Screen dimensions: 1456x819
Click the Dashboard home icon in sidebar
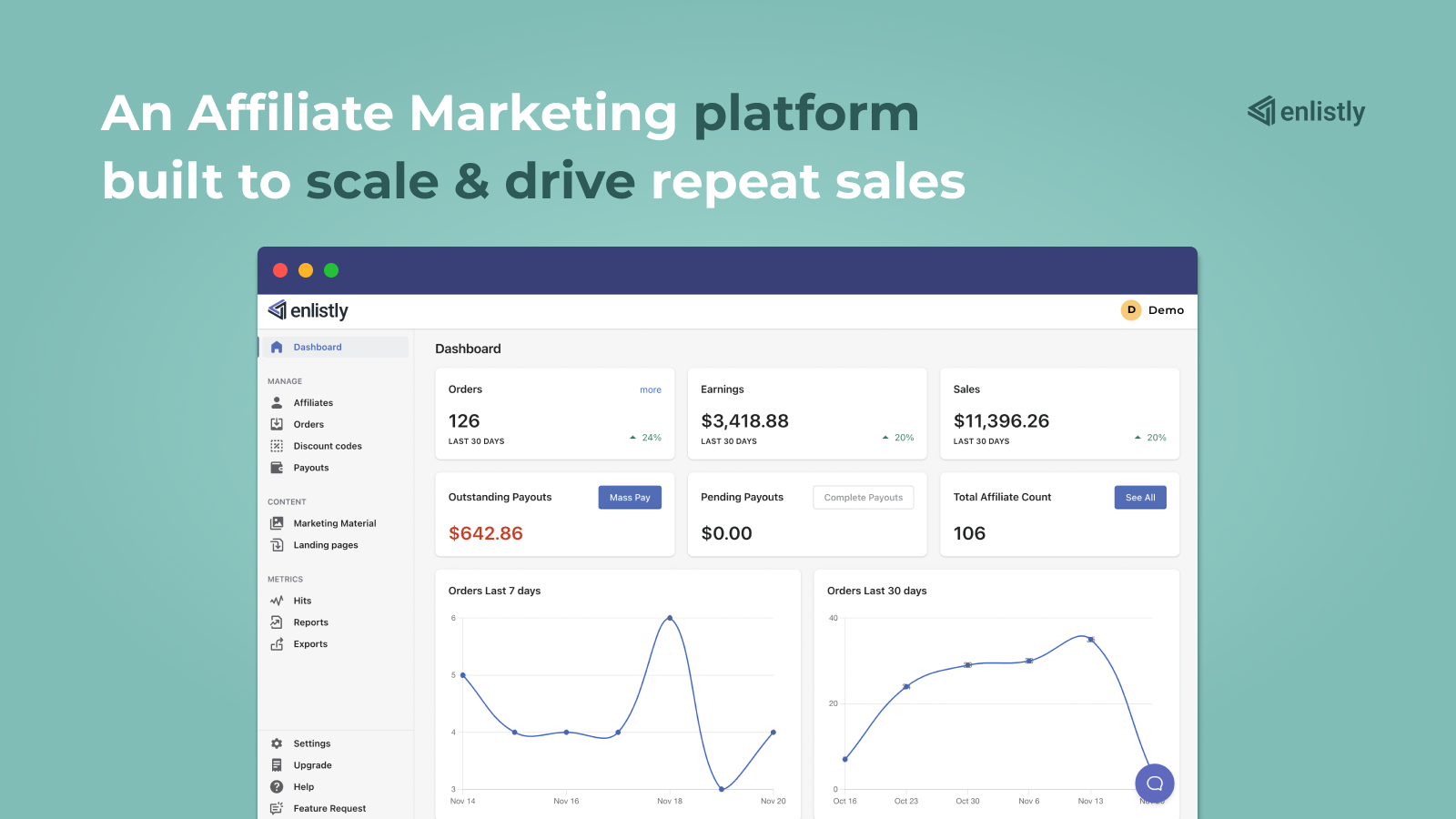pos(277,348)
